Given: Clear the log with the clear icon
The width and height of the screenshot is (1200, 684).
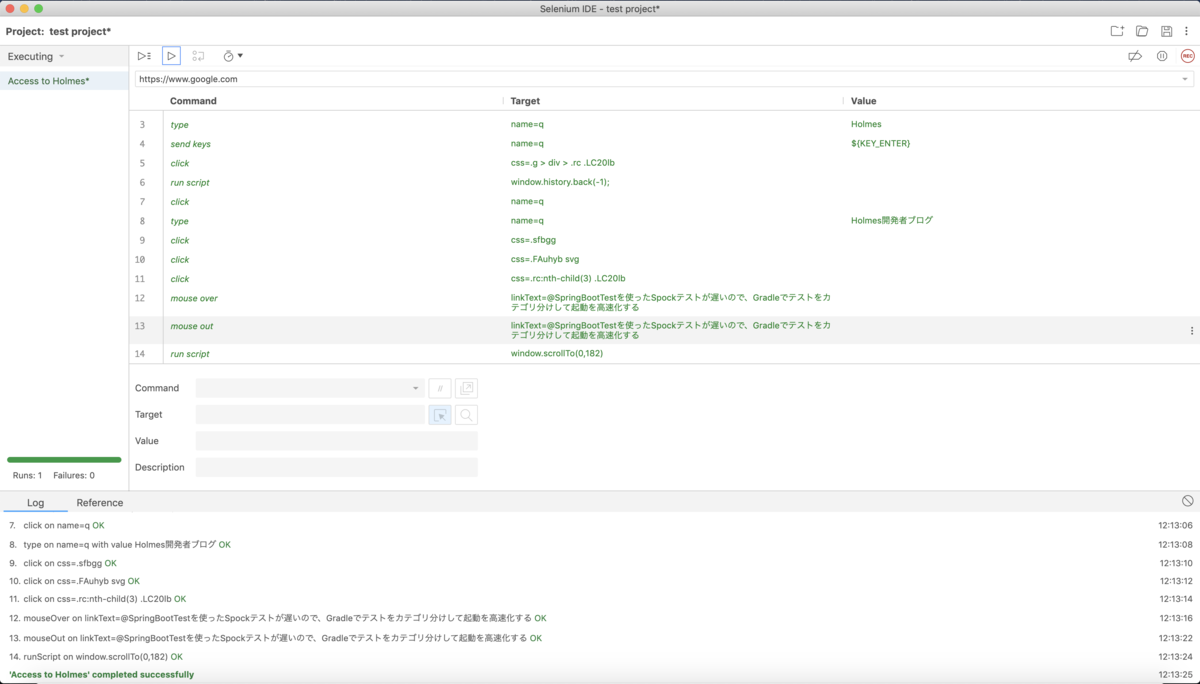Looking at the screenshot, I should [1187, 500].
